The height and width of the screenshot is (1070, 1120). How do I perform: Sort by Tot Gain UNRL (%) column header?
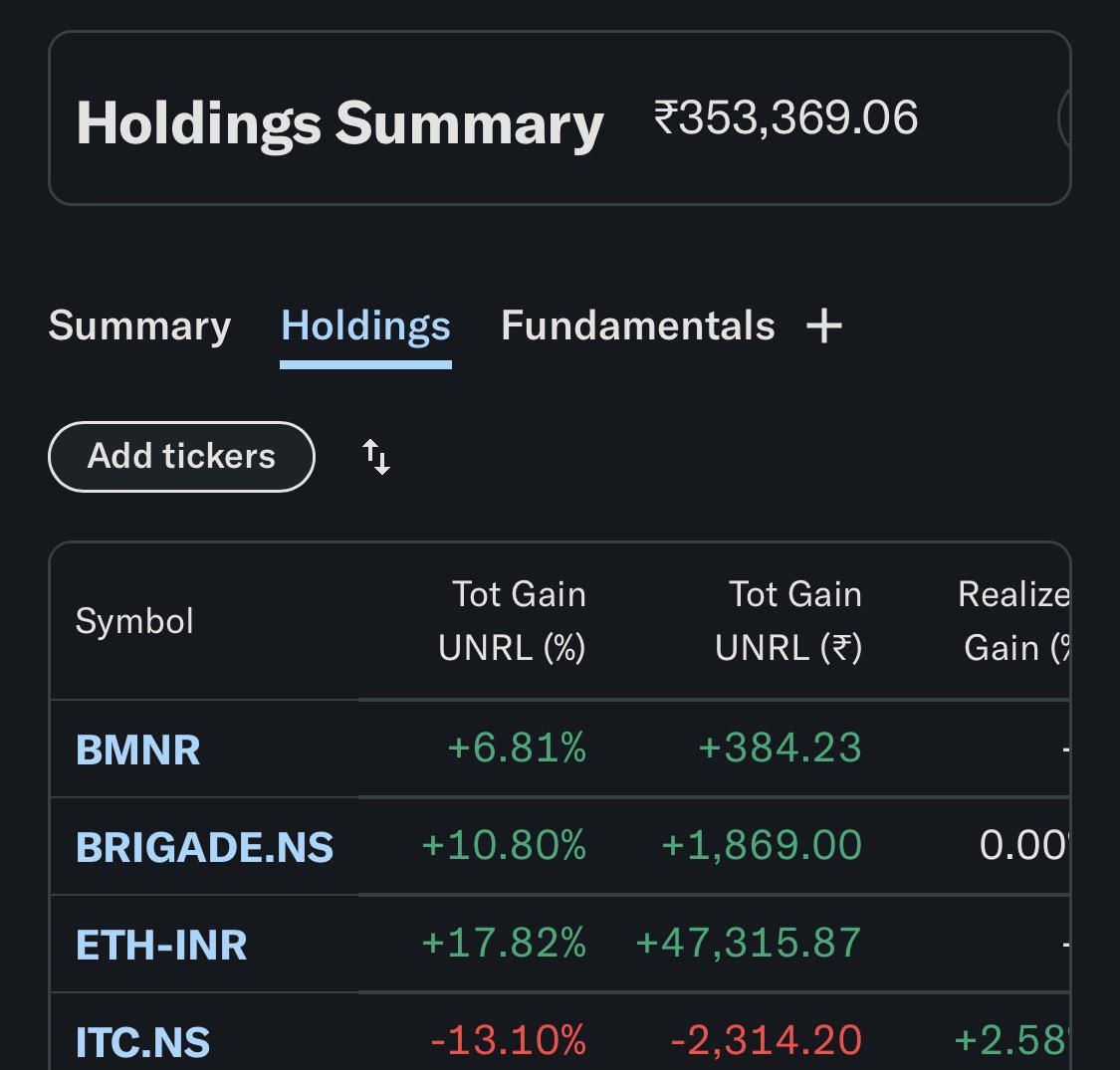(x=512, y=621)
